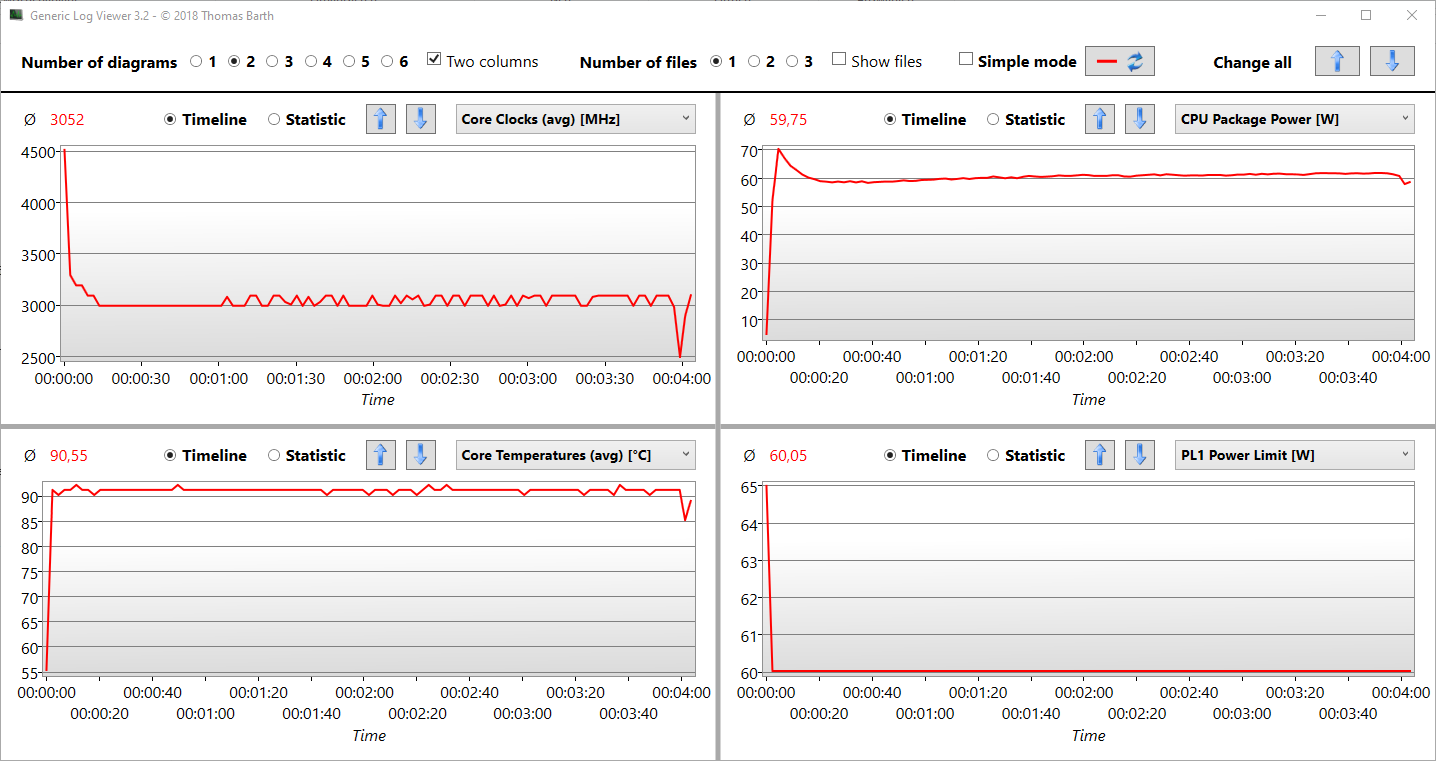This screenshot has width=1436, height=761.
Task: Close the Generic Log Viewer window
Action: pos(1412,15)
